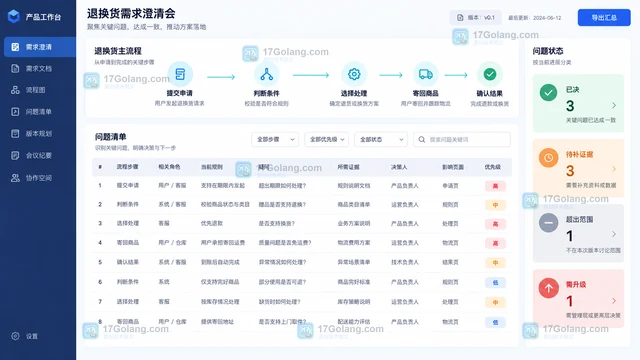Open the 全部状态 filter dropdown
The width and height of the screenshot is (640, 360).
tap(381, 140)
